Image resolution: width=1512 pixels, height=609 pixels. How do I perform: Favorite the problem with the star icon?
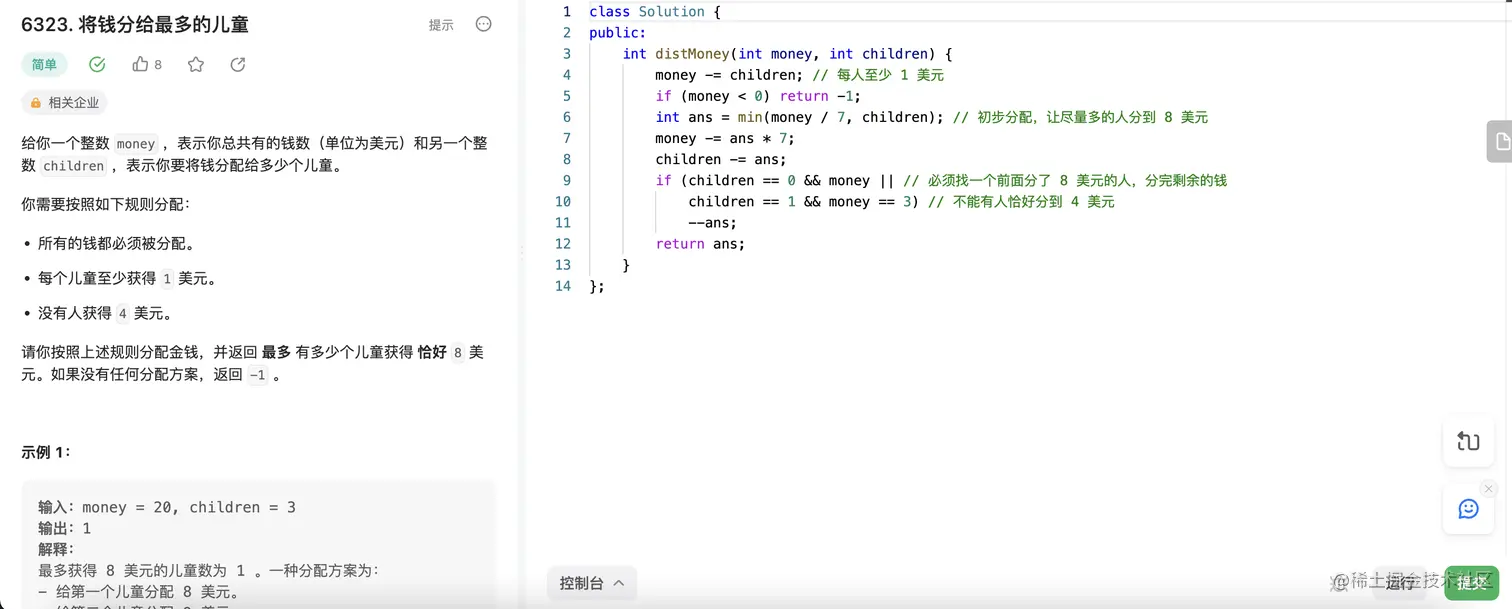(x=196, y=64)
